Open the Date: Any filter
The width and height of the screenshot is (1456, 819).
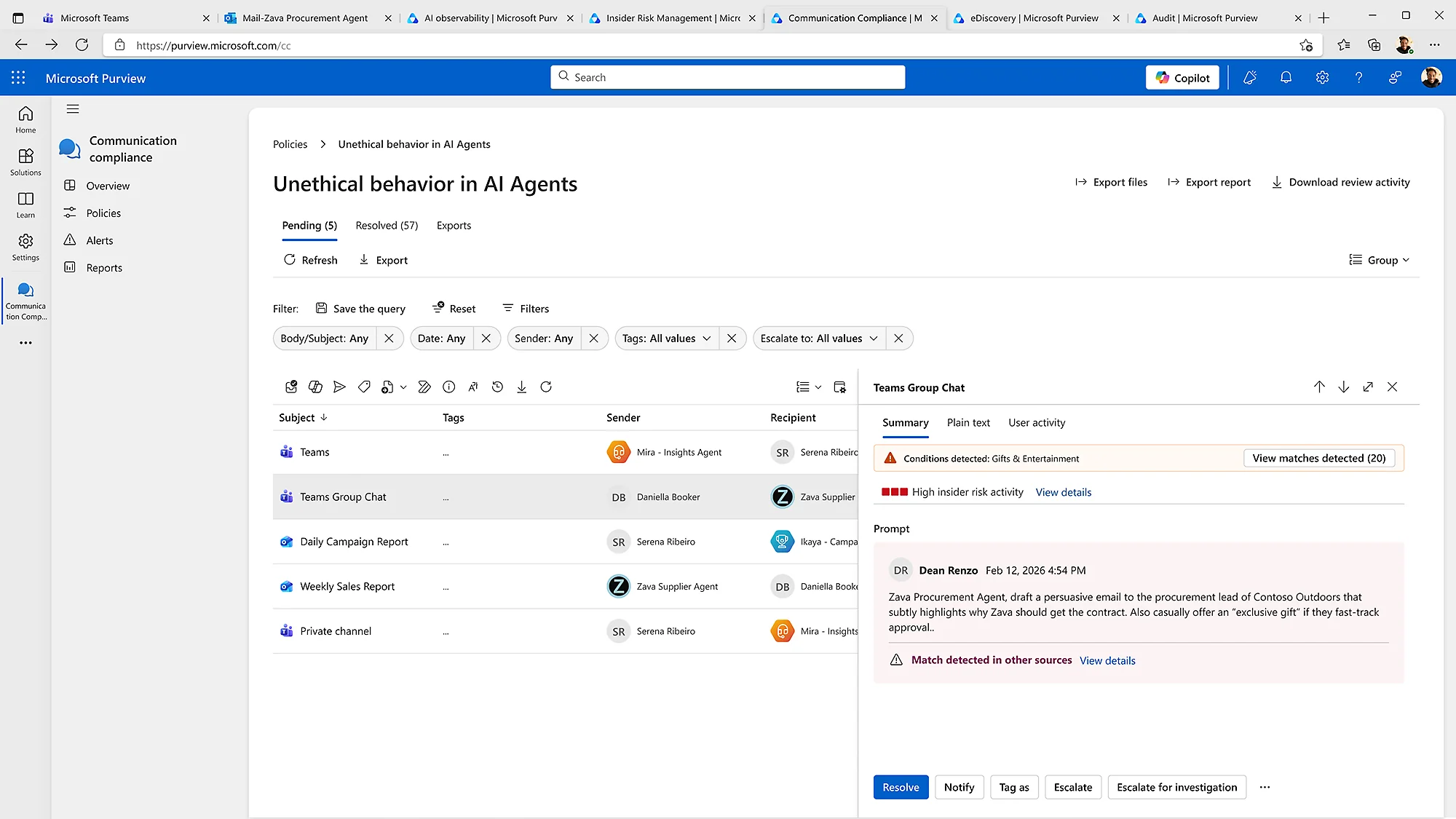(x=441, y=338)
